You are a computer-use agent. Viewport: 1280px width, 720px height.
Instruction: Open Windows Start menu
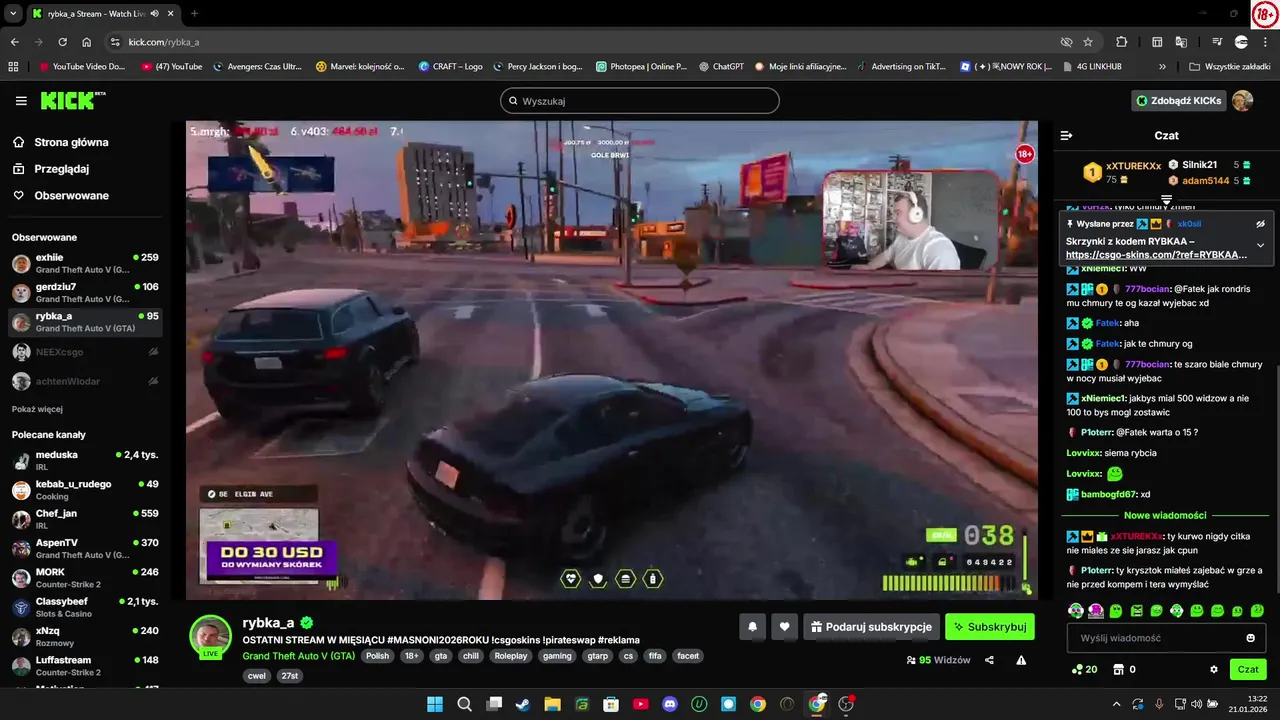click(435, 704)
